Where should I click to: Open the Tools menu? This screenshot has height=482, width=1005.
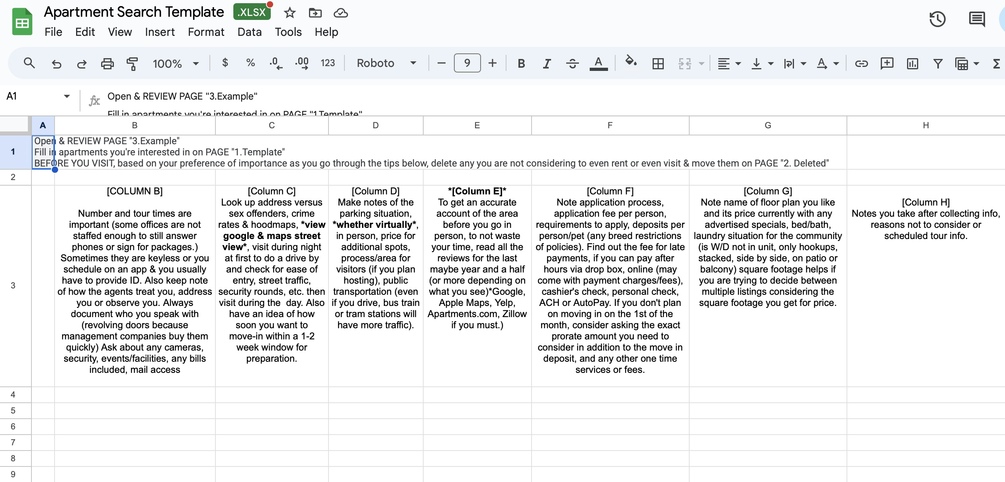pos(288,32)
